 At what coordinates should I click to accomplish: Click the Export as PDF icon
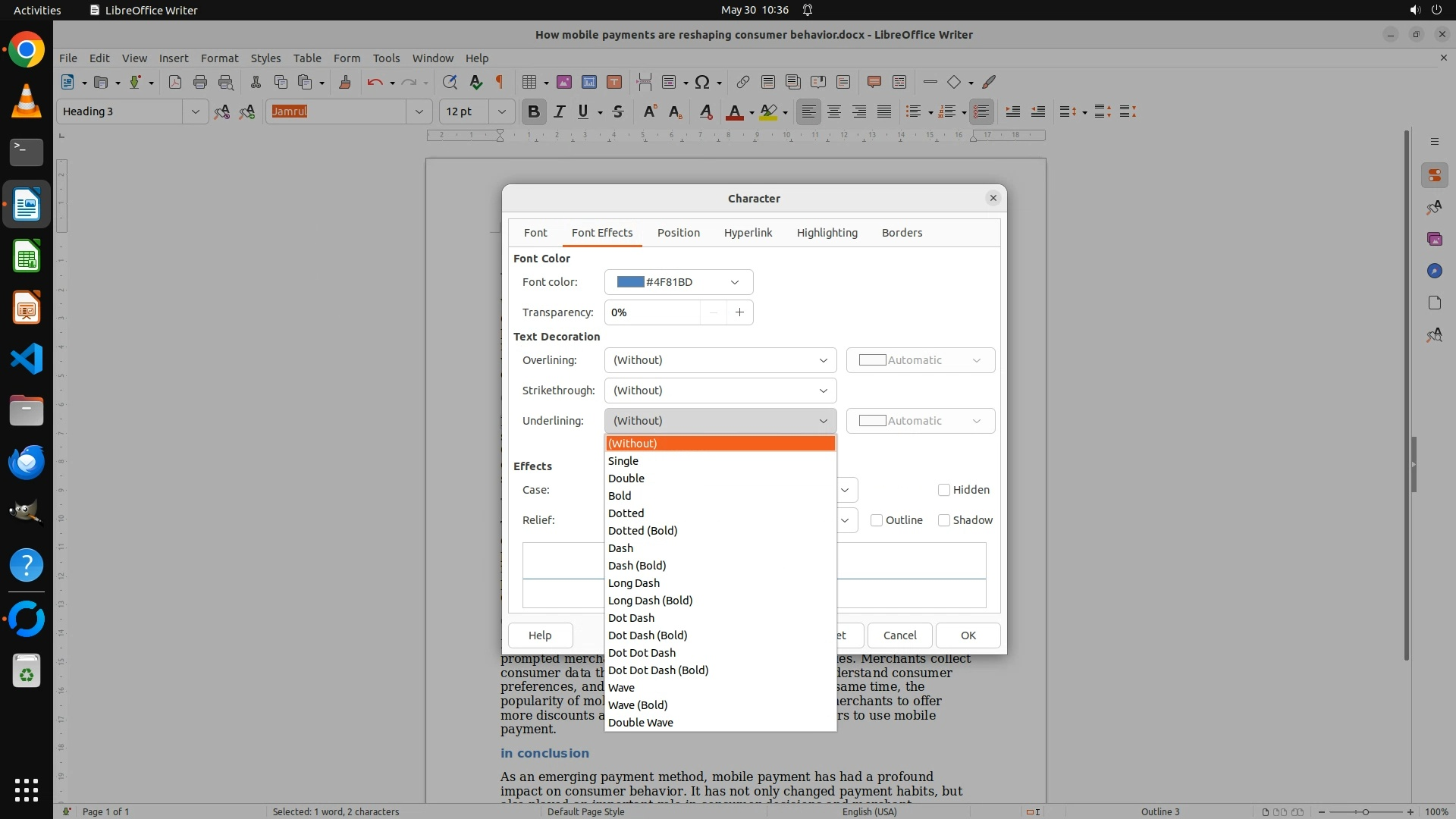click(175, 82)
